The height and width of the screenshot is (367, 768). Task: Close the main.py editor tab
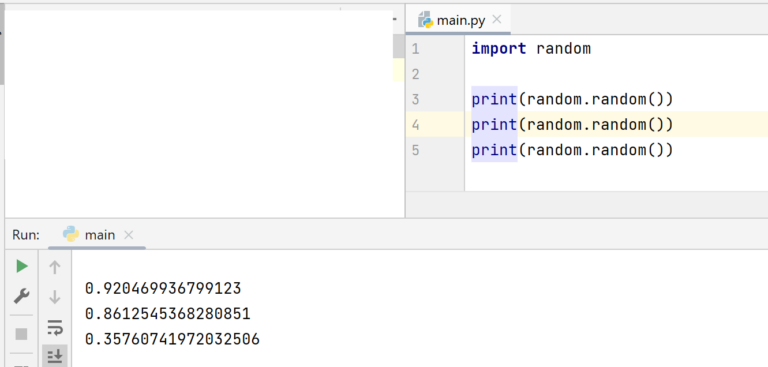coord(497,20)
